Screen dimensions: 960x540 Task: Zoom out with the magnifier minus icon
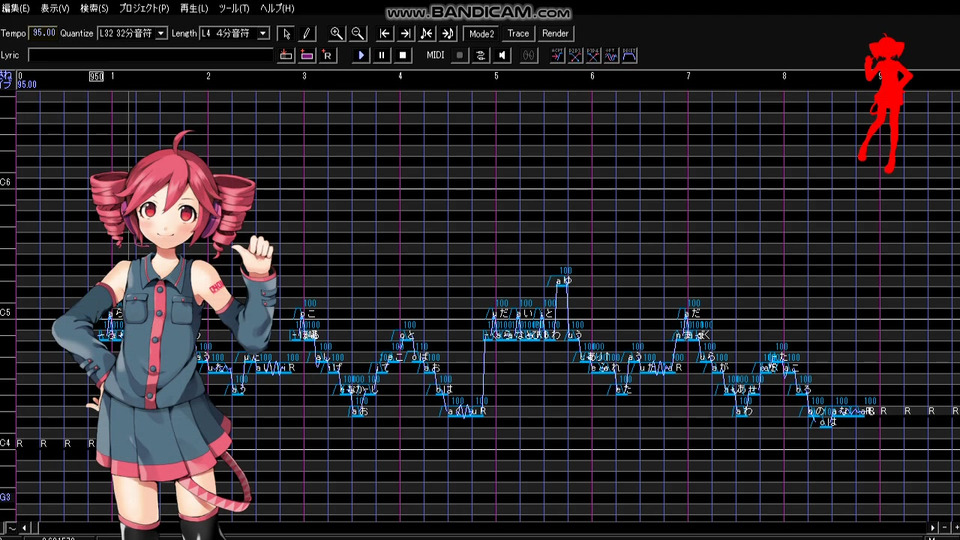(x=358, y=34)
